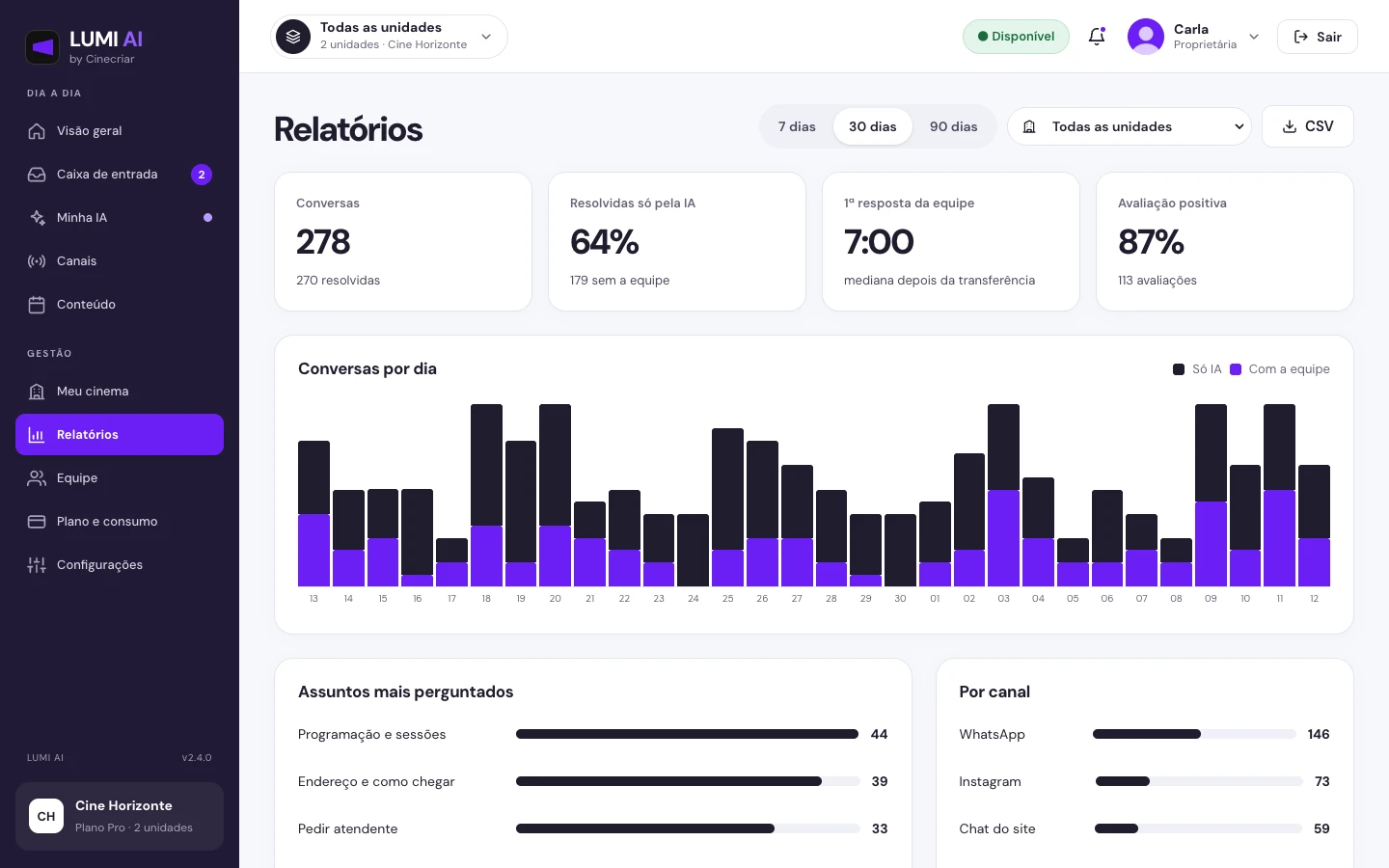Click the Equipe people icon
Image resolution: width=1389 pixels, height=868 pixels.
tap(37, 478)
